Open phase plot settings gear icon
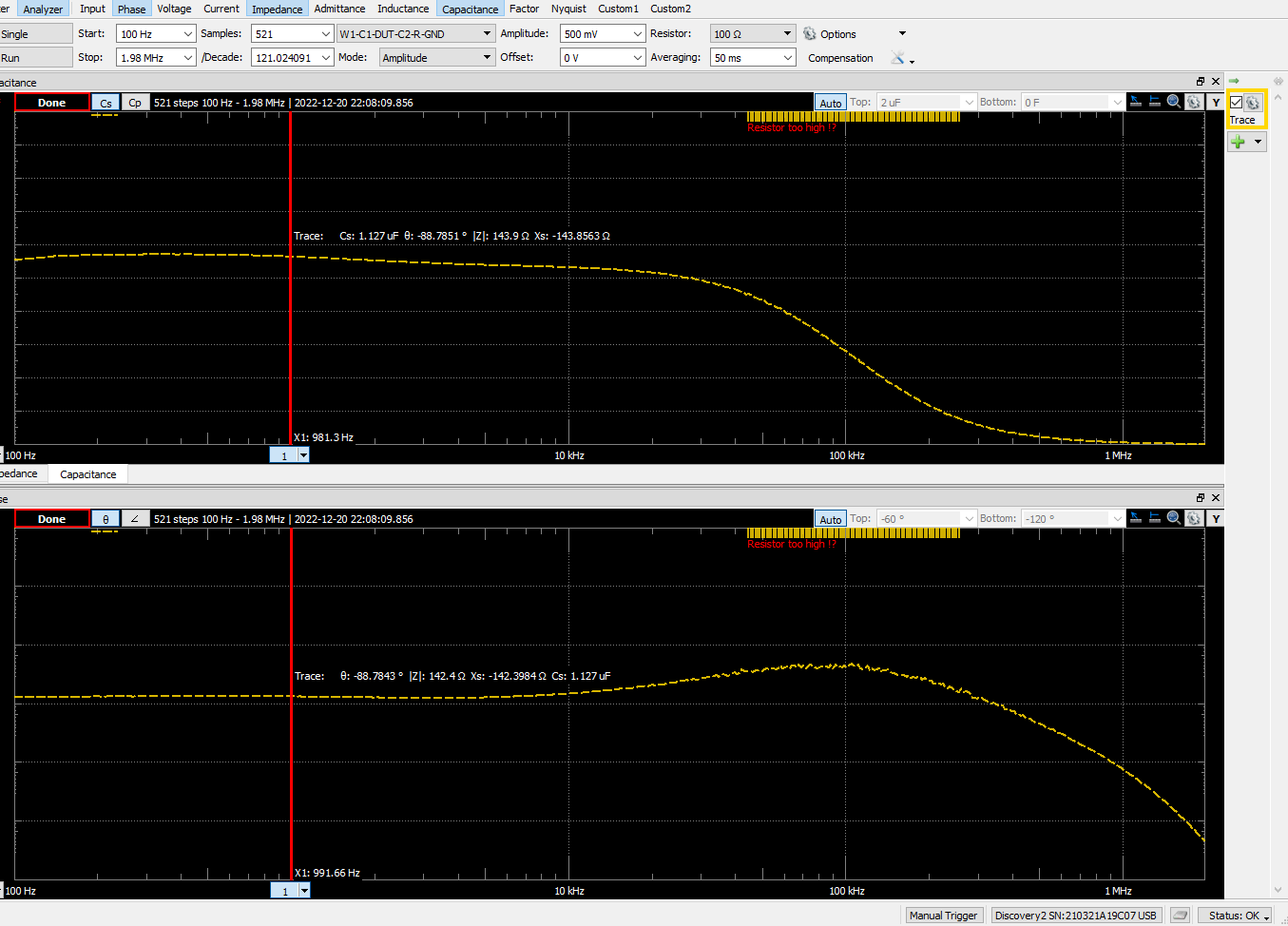Image resolution: width=1288 pixels, height=926 pixels. pyautogui.click(x=1194, y=518)
